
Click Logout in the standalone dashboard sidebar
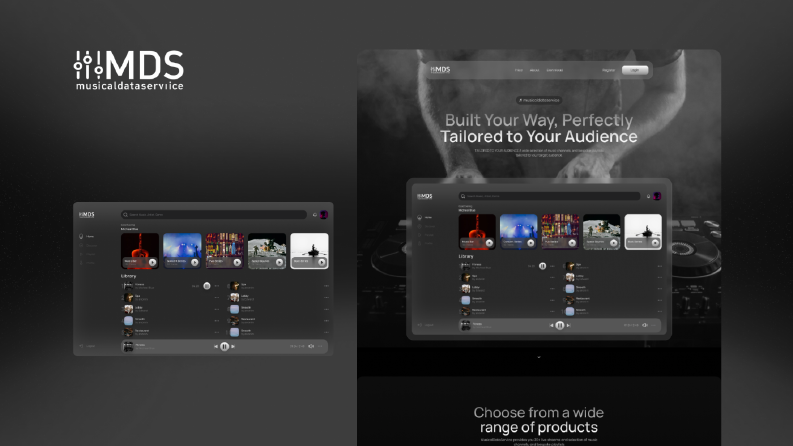(x=87, y=346)
